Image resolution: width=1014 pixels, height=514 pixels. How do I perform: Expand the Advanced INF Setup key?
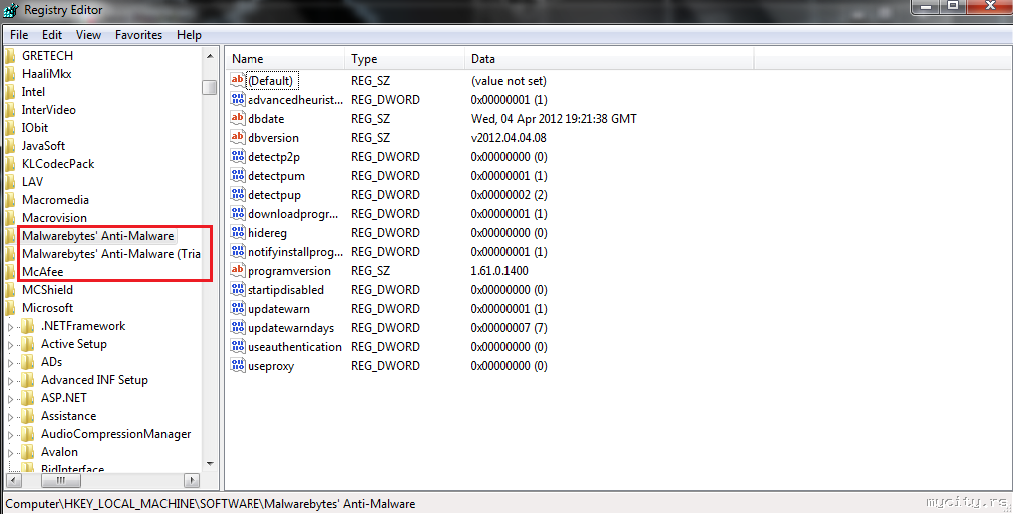tap(10, 381)
